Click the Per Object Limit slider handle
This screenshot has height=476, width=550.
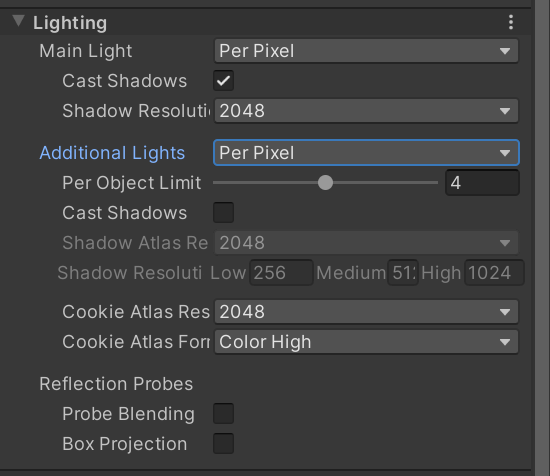pyautogui.click(x=325, y=183)
